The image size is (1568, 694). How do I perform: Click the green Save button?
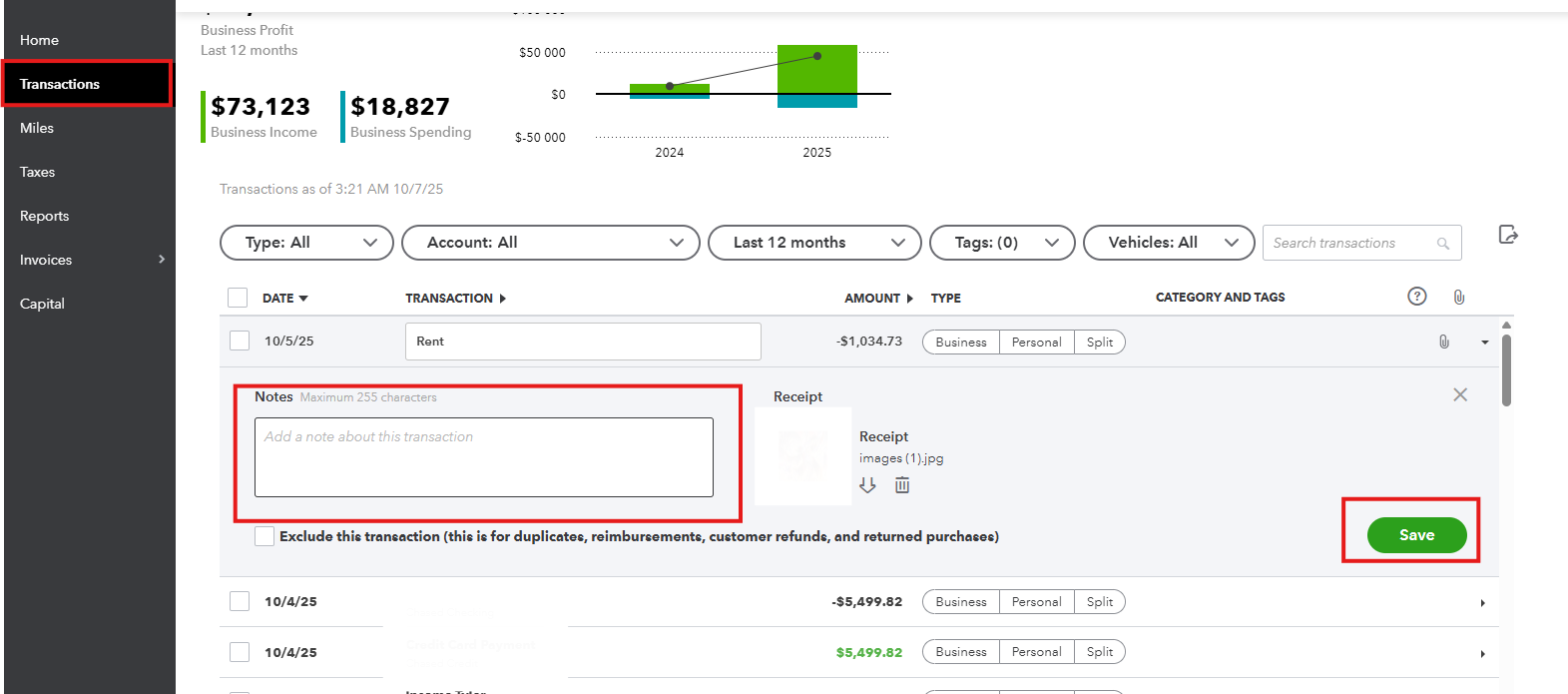[1416, 535]
